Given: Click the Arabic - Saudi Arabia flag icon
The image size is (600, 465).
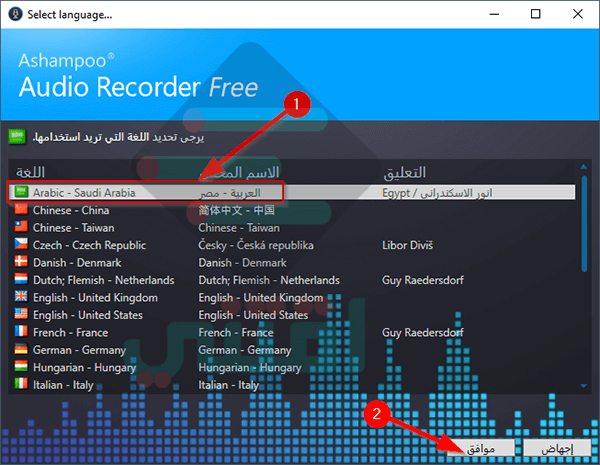Looking at the screenshot, I should click(x=21, y=192).
